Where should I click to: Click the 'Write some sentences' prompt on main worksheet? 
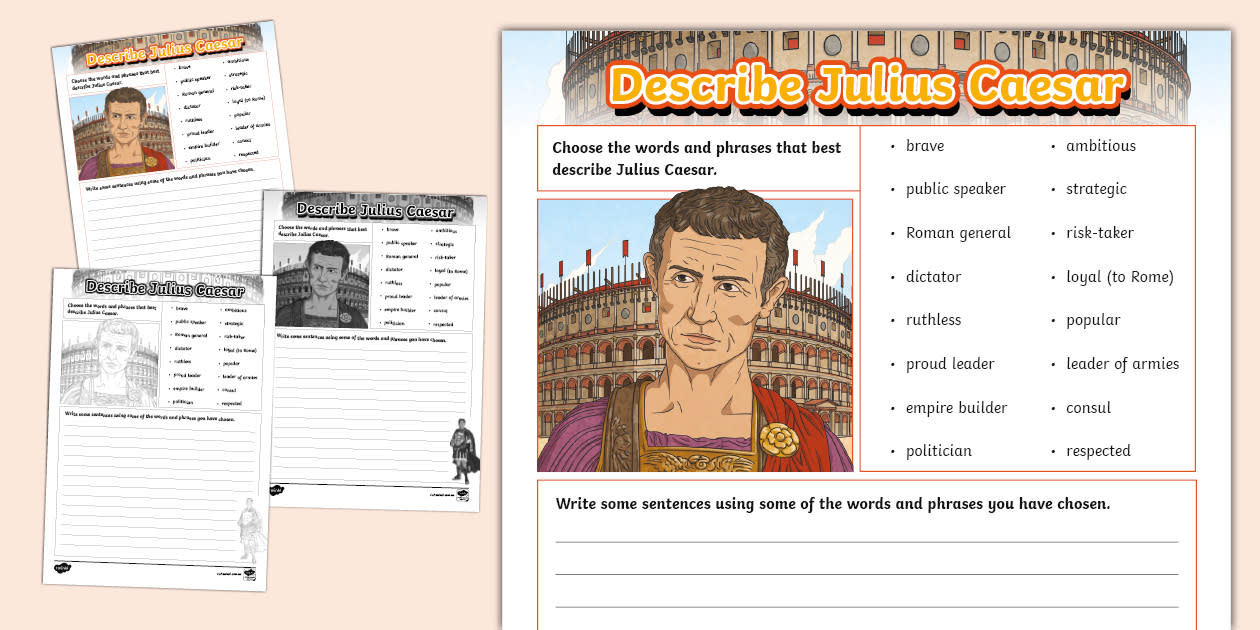pos(832,504)
